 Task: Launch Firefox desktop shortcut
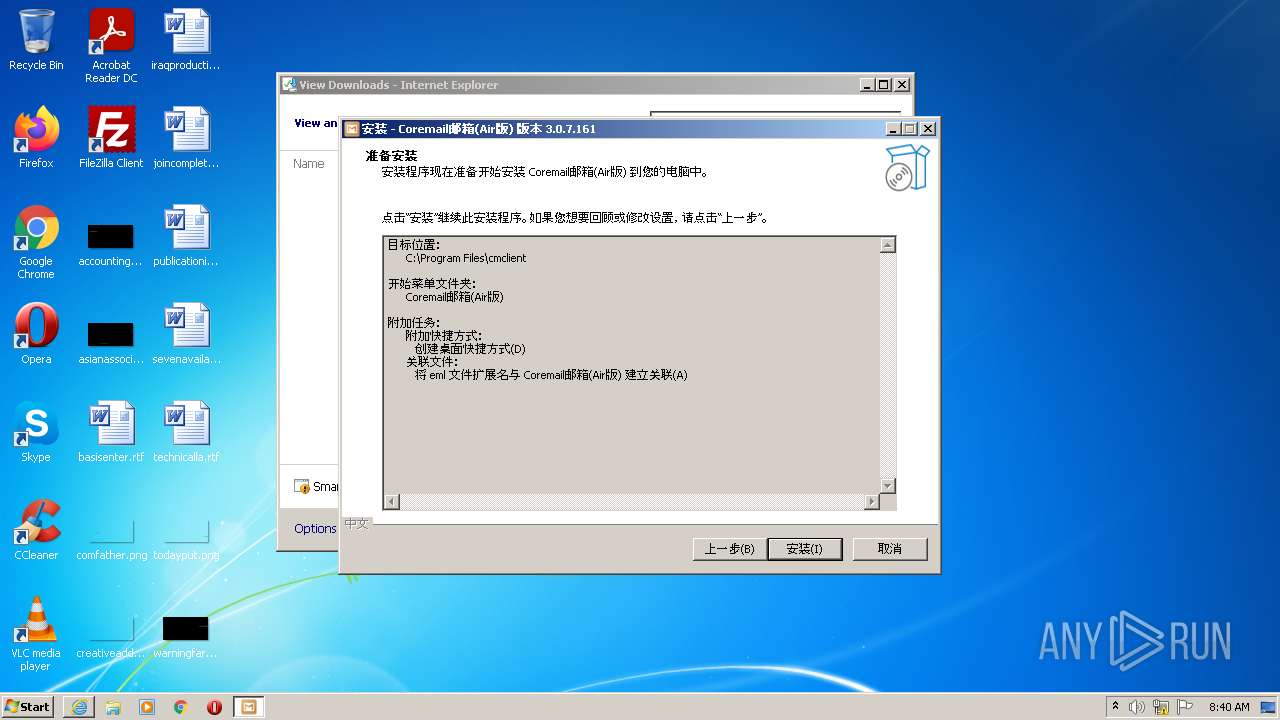36,138
